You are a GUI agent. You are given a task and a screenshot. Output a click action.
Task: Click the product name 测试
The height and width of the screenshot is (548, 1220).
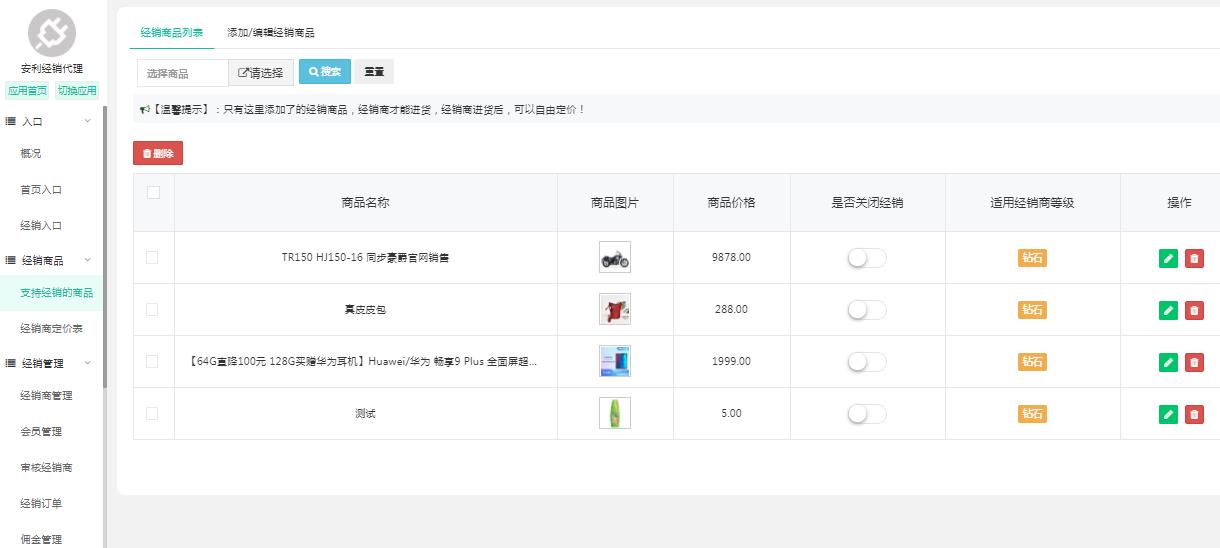pos(365,414)
